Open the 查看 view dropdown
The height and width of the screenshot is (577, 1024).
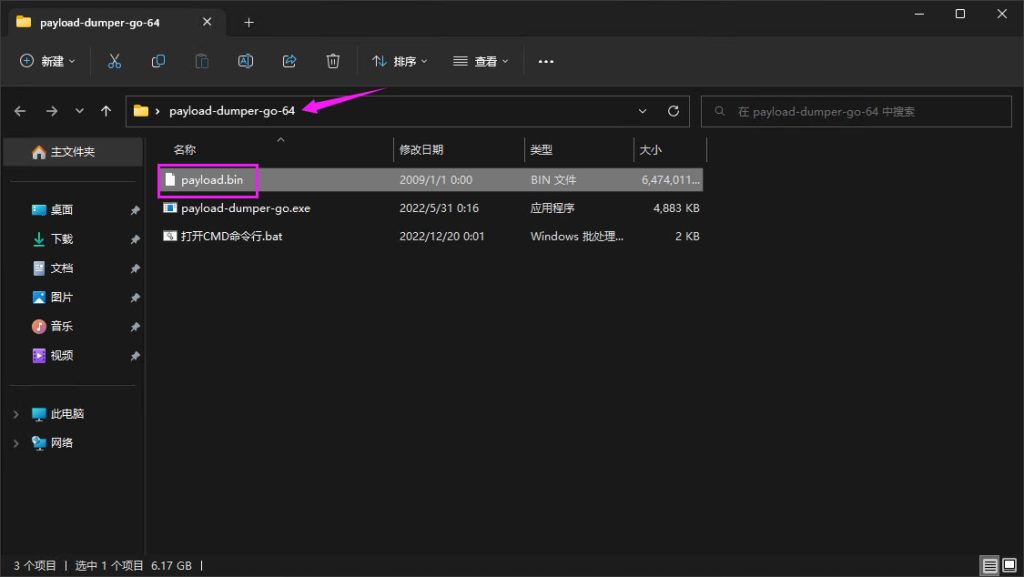coord(479,61)
